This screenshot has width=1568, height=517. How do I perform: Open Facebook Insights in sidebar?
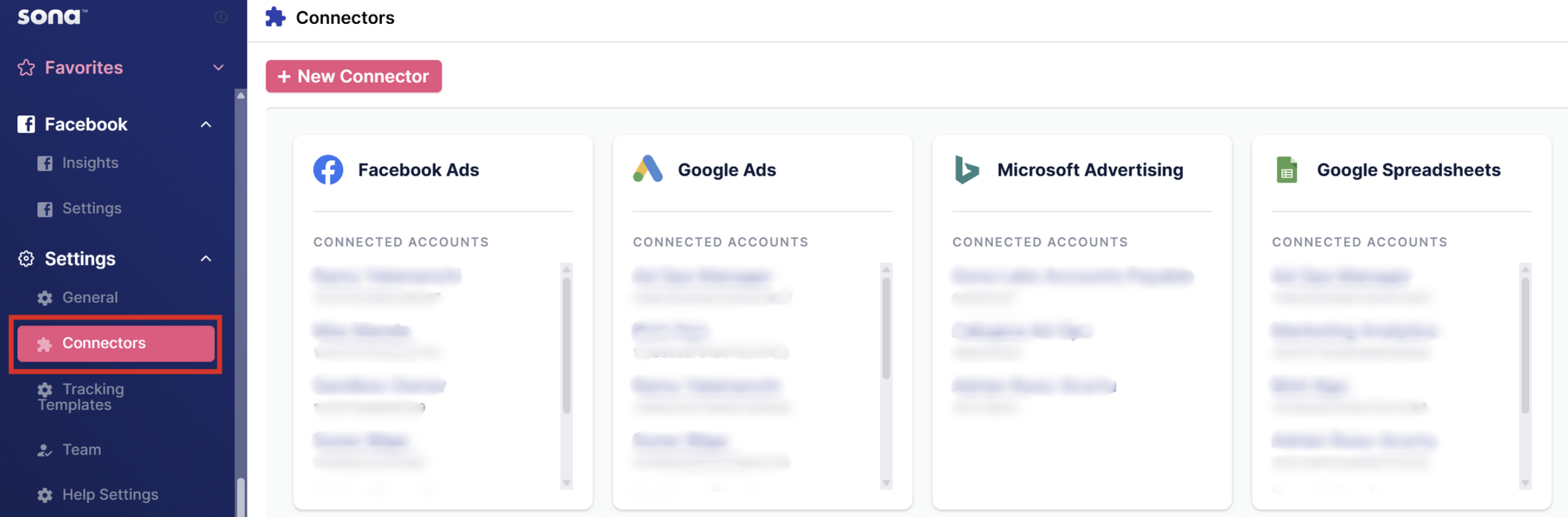[x=90, y=163]
